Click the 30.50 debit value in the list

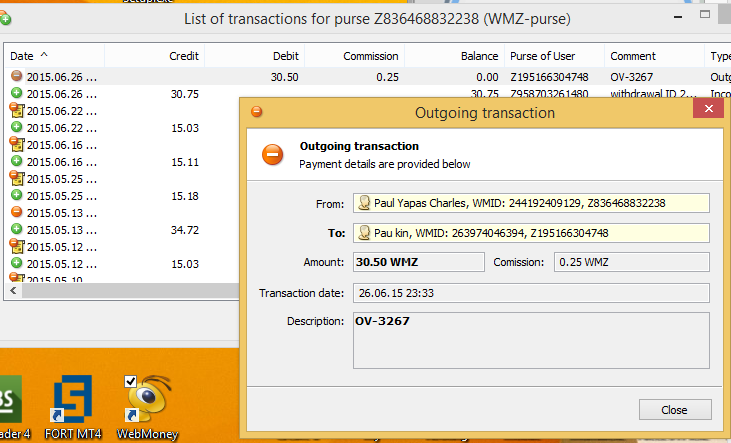tap(284, 77)
